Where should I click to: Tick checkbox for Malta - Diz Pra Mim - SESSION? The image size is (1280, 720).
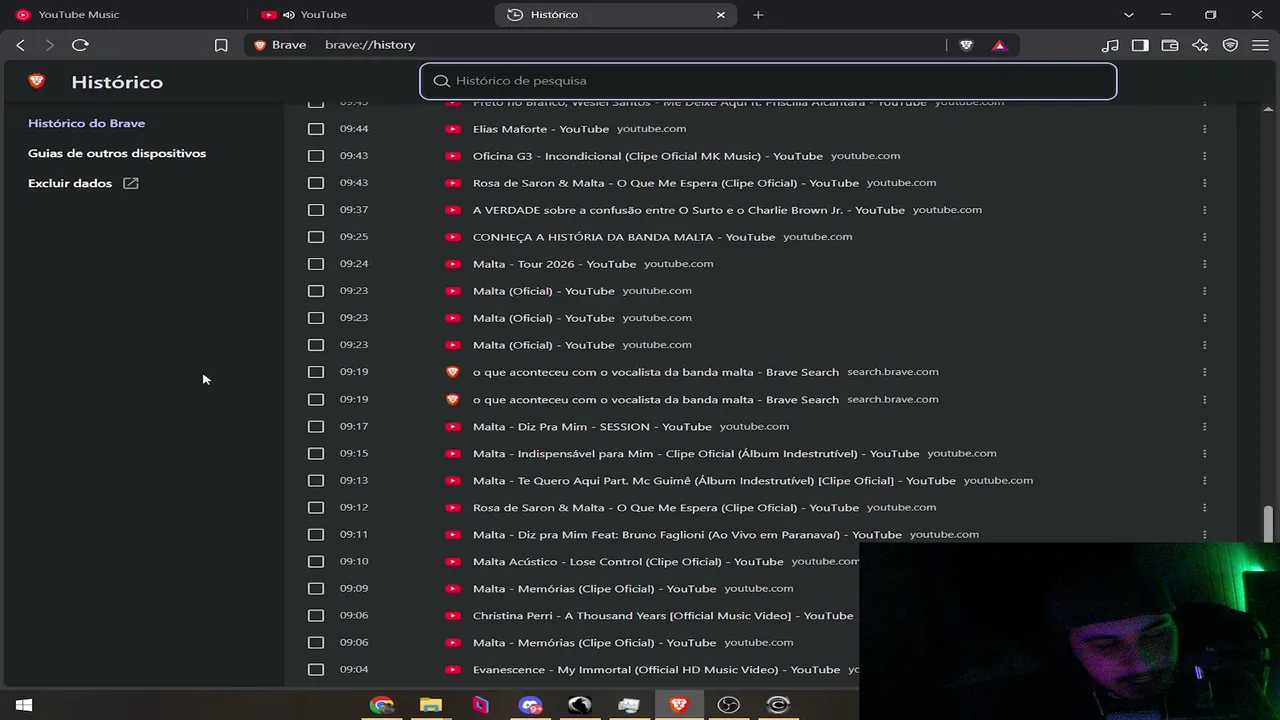pyautogui.click(x=316, y=426)
